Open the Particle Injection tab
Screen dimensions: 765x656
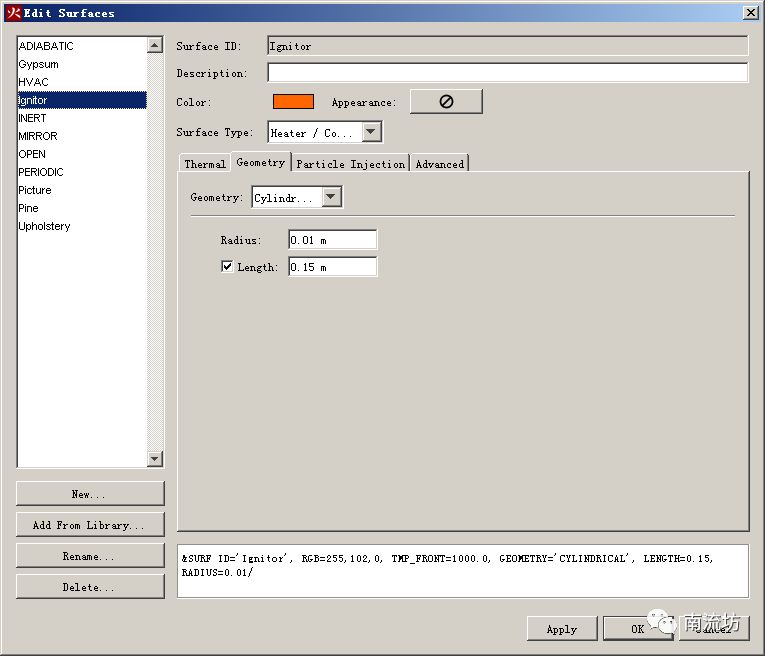350,163
